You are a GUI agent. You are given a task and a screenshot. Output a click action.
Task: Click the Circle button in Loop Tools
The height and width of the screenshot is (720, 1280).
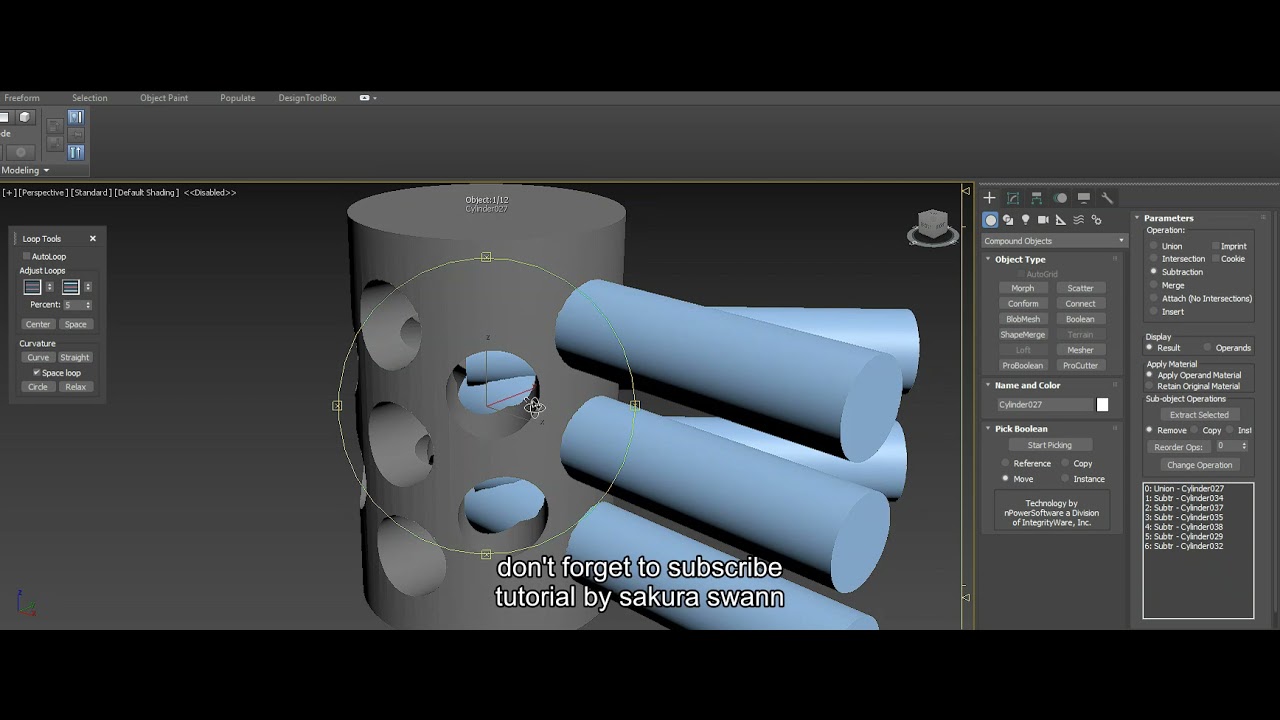(x=38, y=387)
